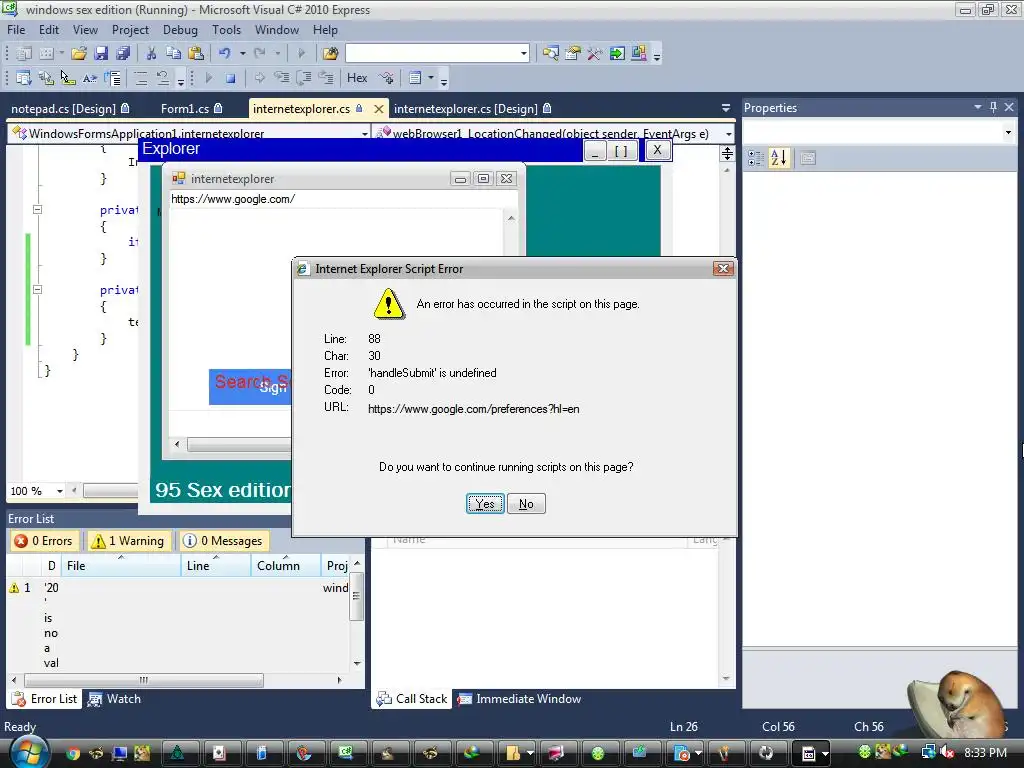Open the document tabs list dropdown
The image size is (1024, 768).
[726, 108]
